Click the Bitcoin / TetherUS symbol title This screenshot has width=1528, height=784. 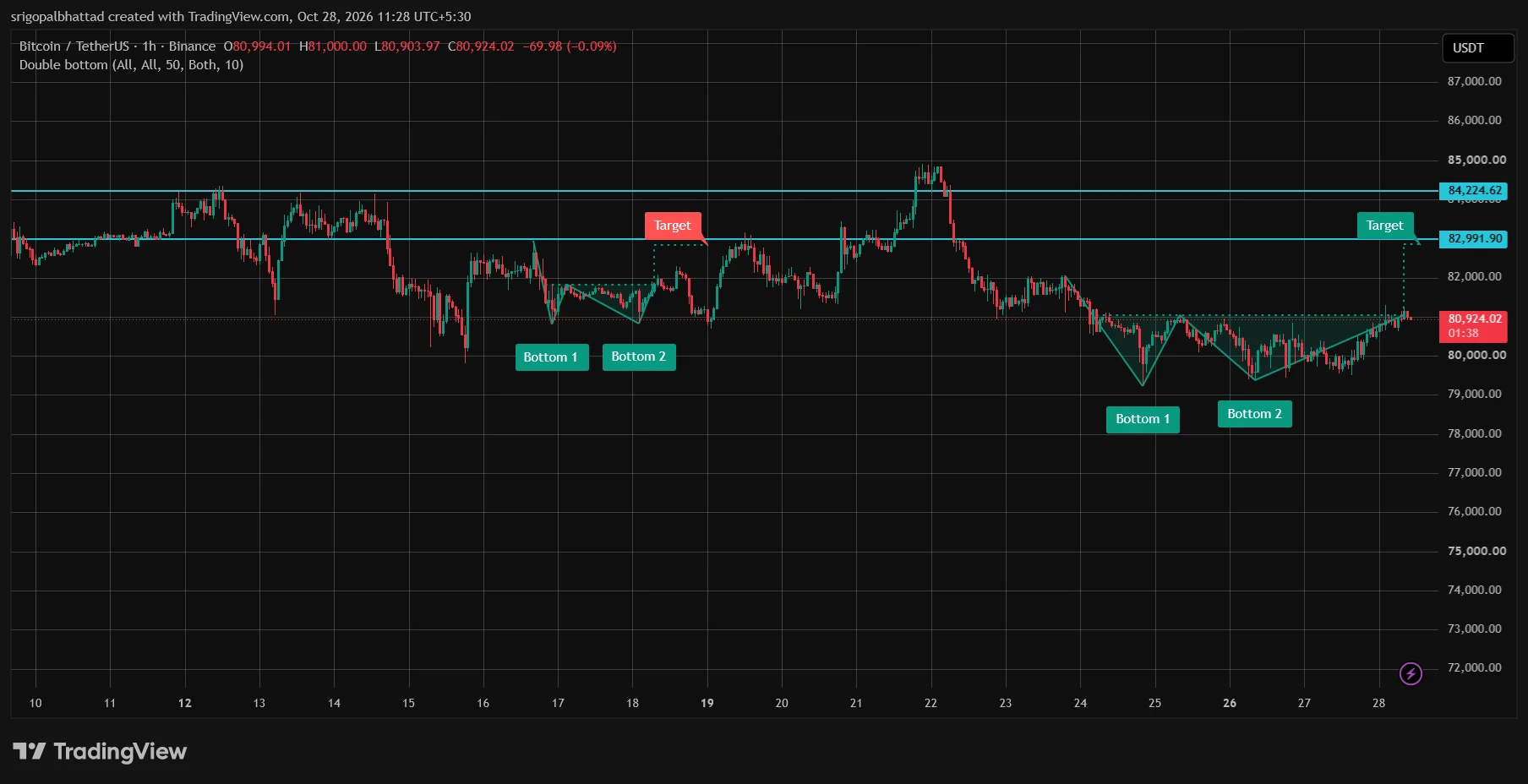(74, 46)
